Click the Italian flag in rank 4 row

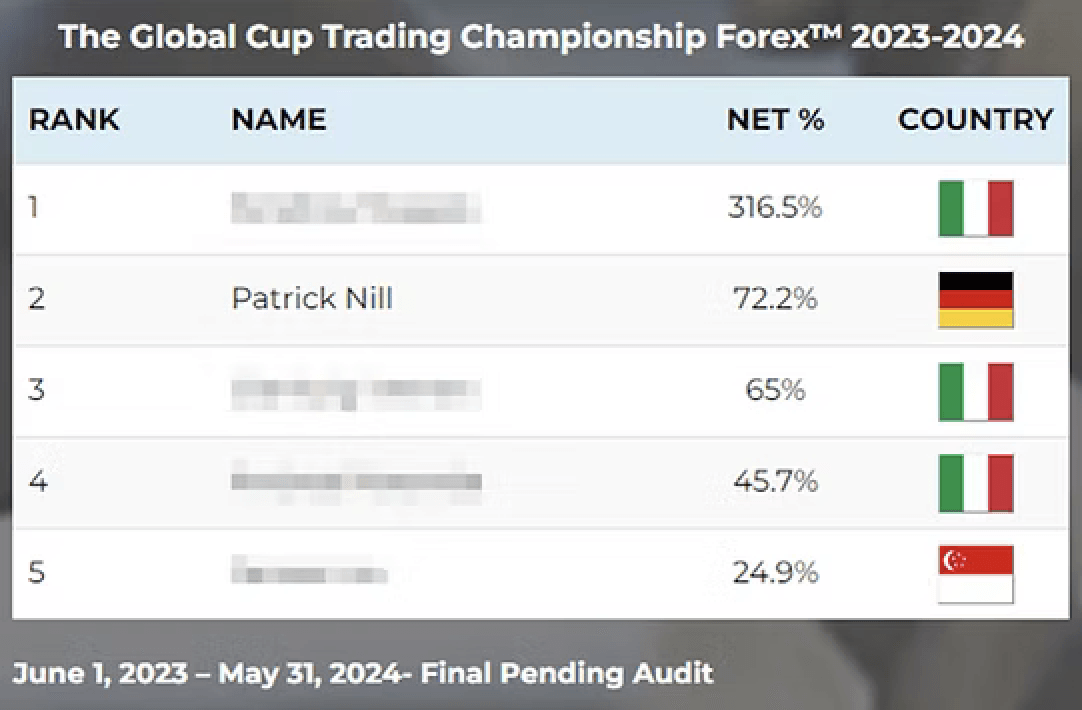click(x=975, y=482)
